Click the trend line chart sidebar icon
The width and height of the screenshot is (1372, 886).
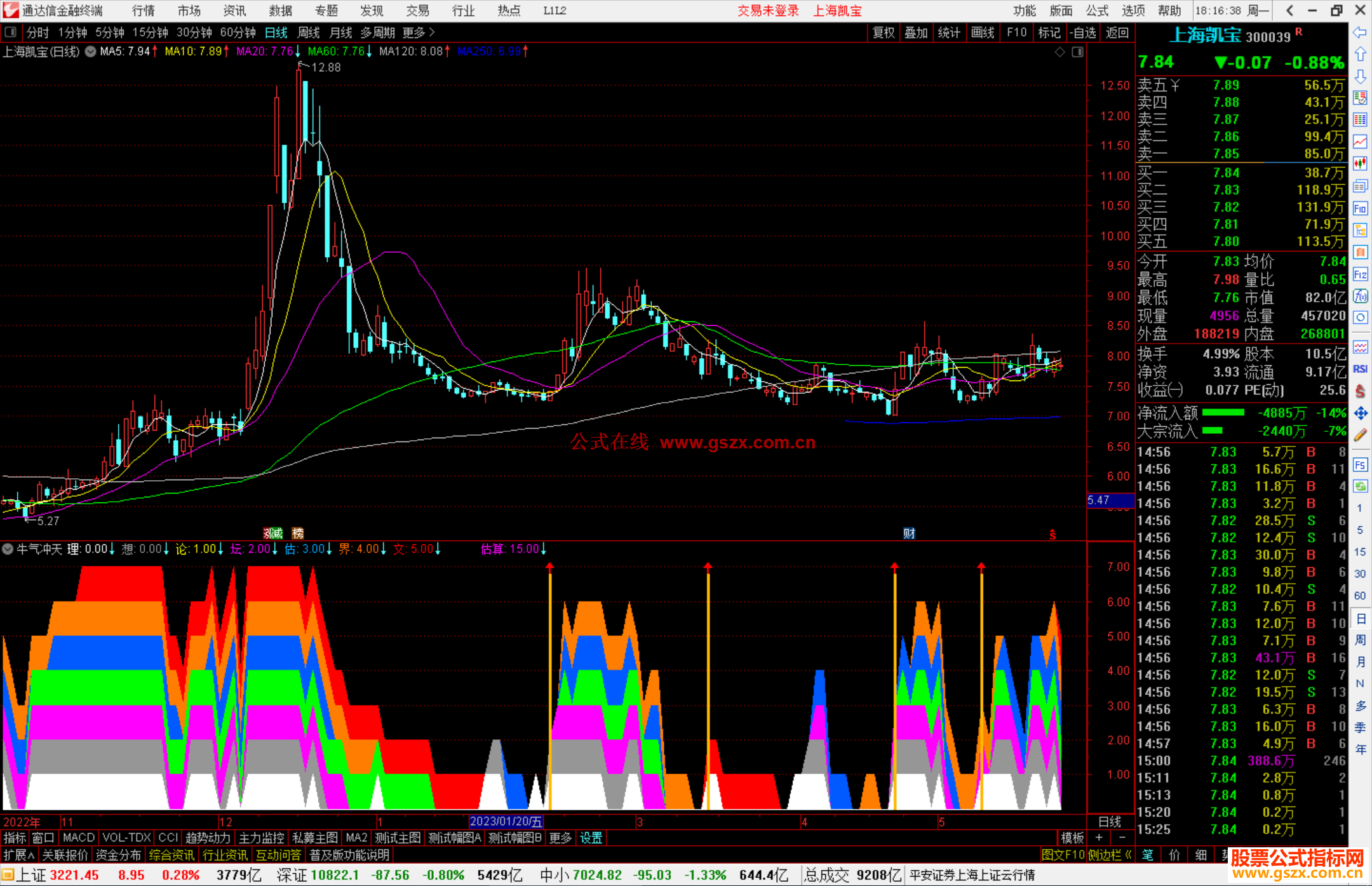(x=1360, y=142)
